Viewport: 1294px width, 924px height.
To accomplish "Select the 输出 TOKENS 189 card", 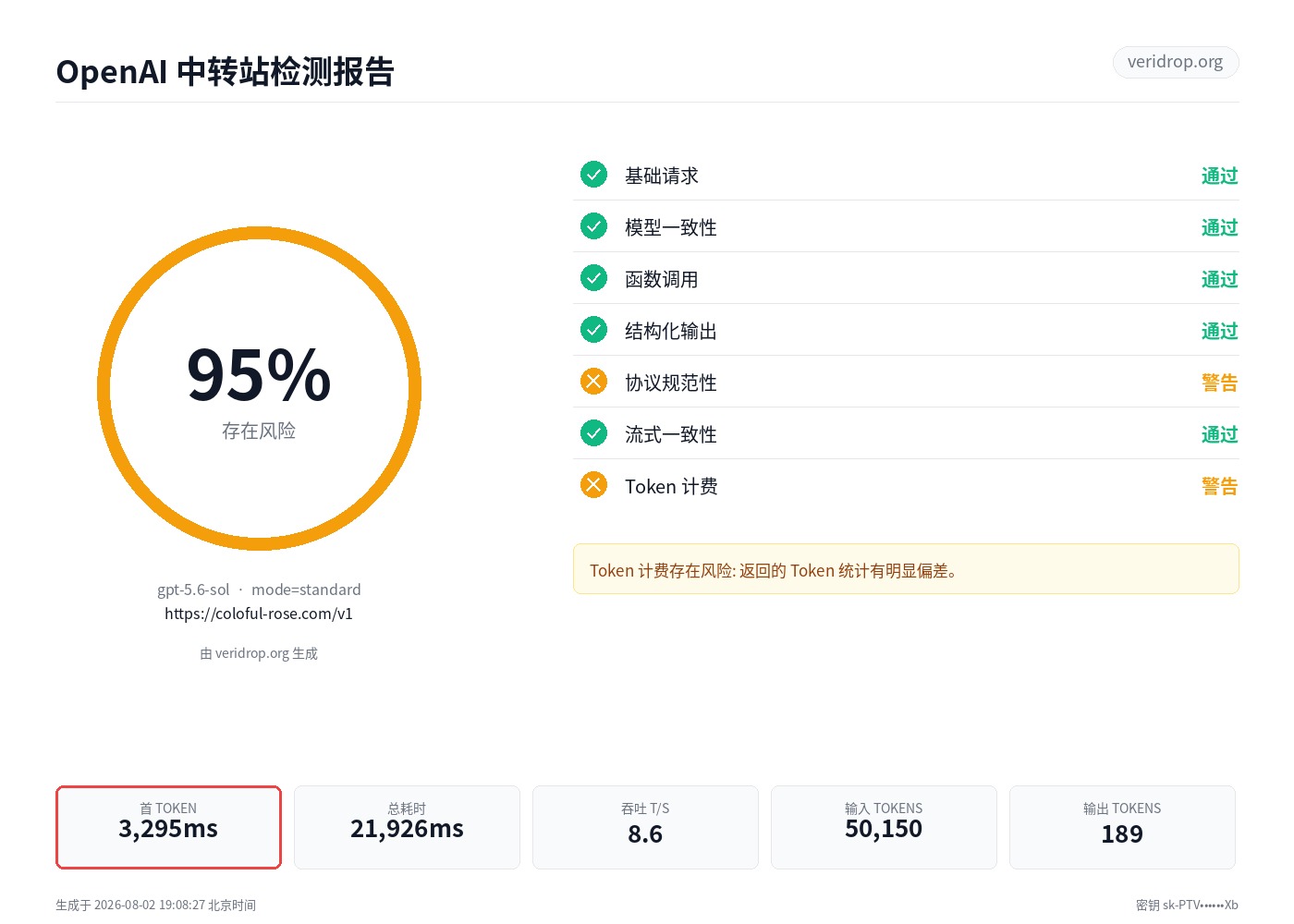I will point(1122,827).
